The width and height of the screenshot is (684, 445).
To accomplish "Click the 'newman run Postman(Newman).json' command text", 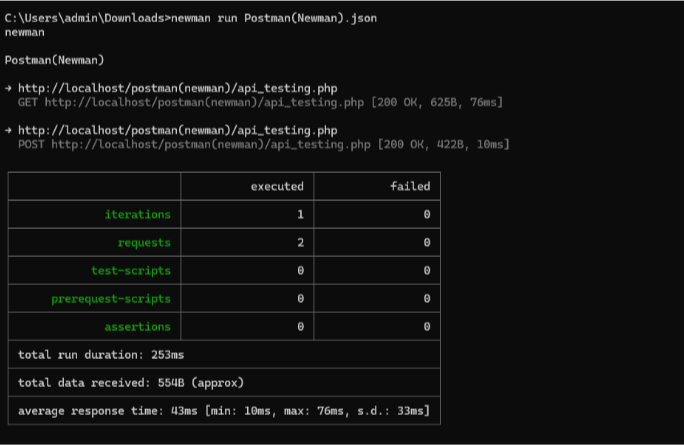I will pos(274,19).
